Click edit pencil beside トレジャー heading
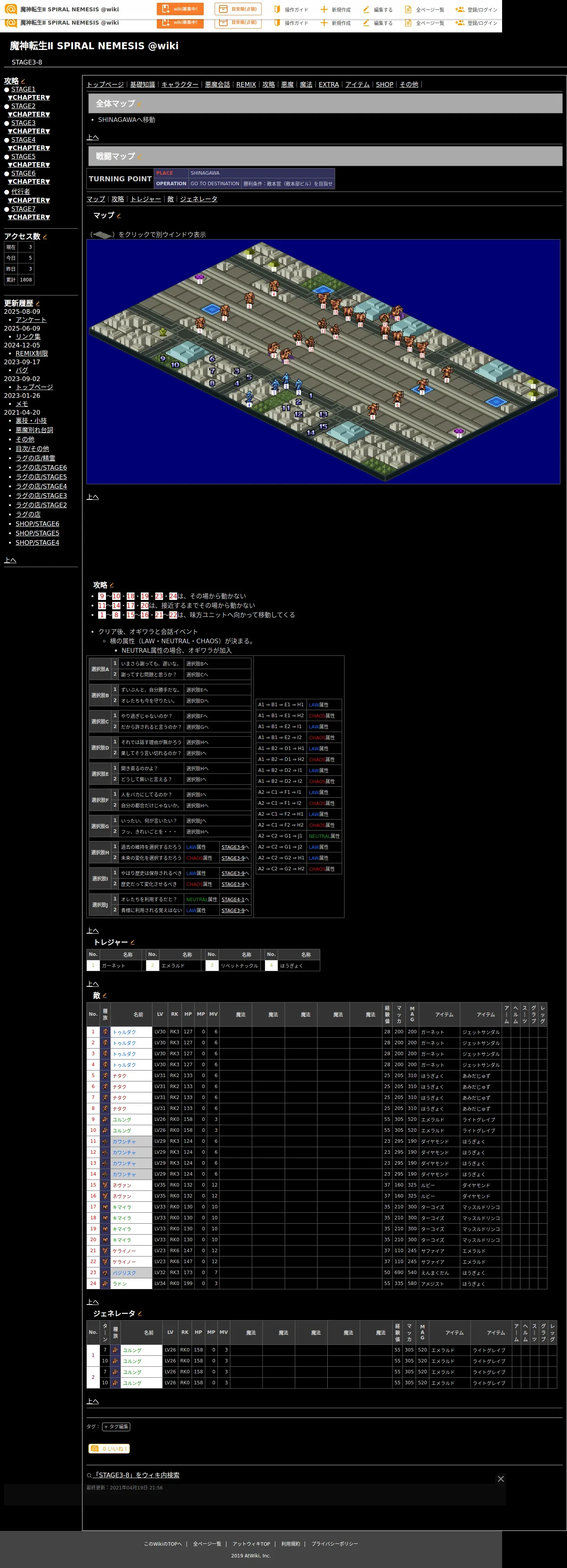The height and width of the screenshot is (1568, 567). [x=132, y=942]
